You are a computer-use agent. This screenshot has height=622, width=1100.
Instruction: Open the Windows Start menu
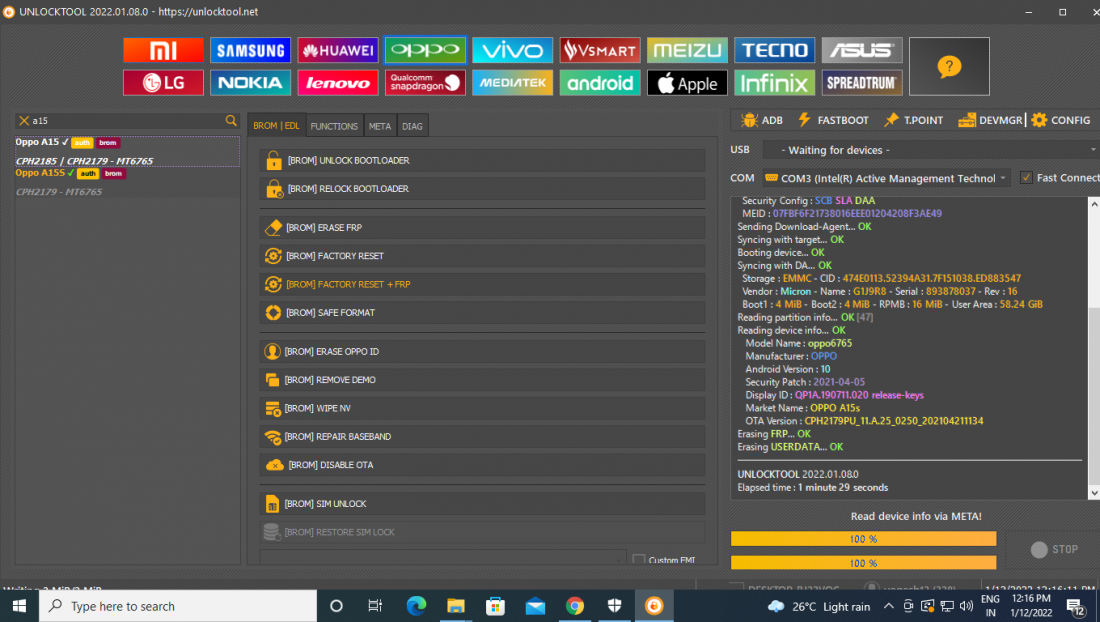pyautogui.click(x=19, y=606)
